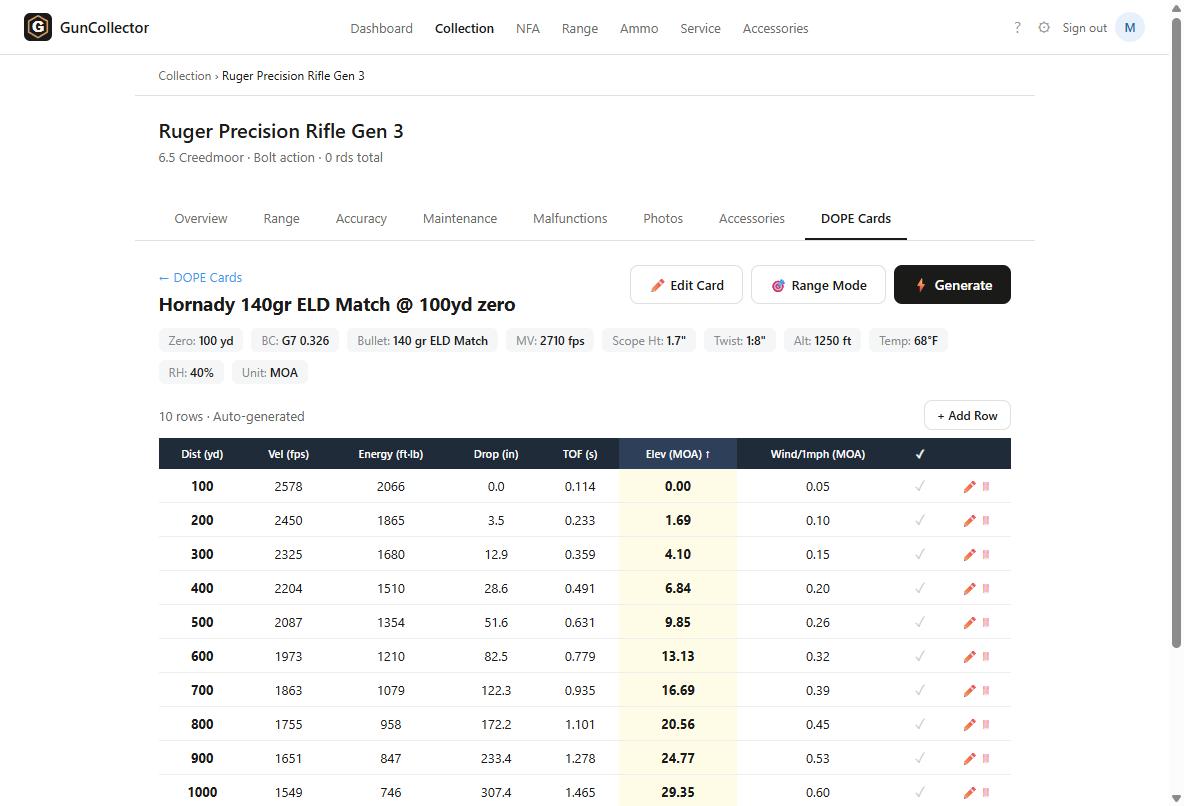The width and height of the screenshot is (1184, 806).
Task: Edit the 700 yd row pencil icon
Action: [970, 690]
